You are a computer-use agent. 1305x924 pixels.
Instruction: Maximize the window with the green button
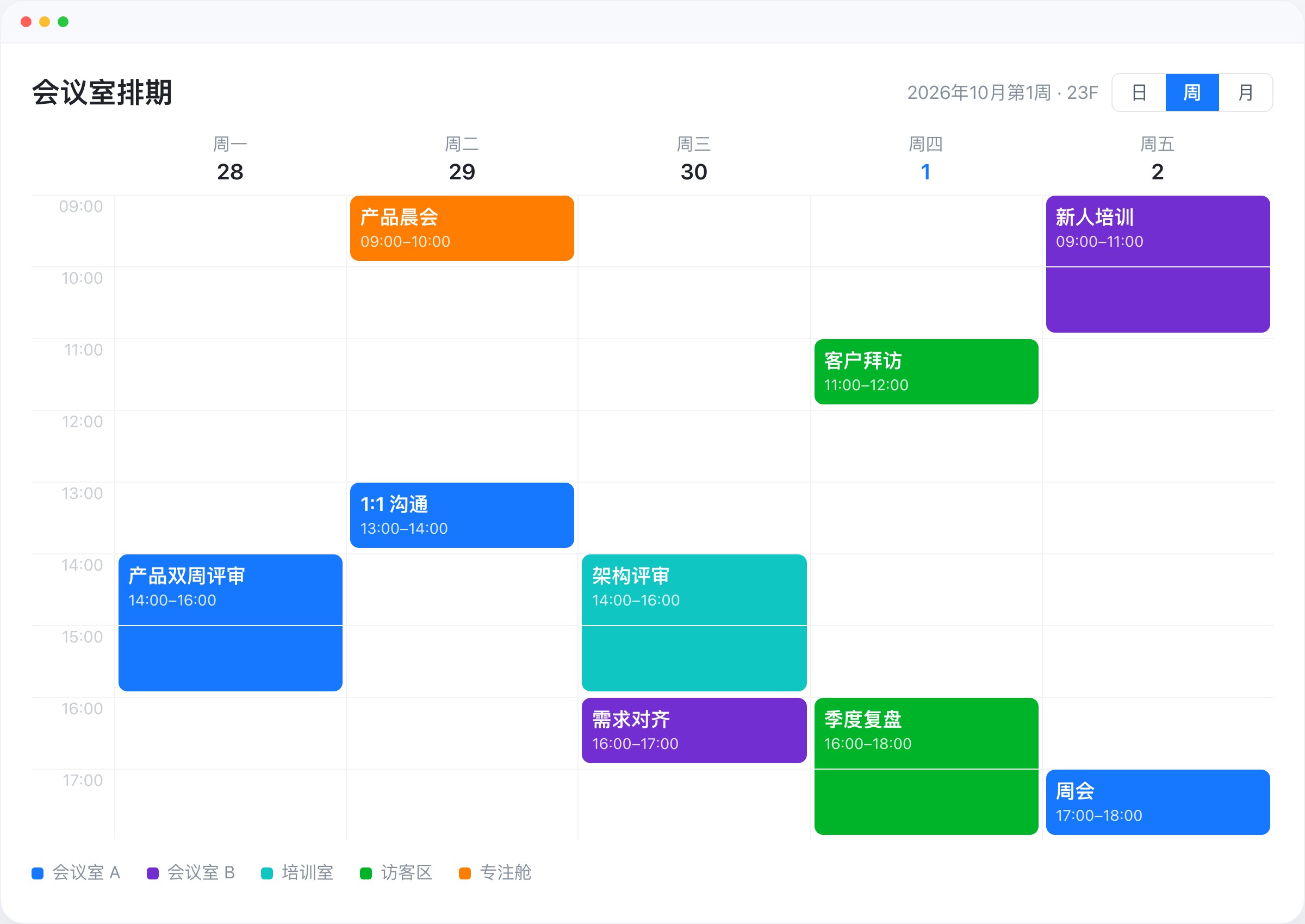tap(63, 22)
